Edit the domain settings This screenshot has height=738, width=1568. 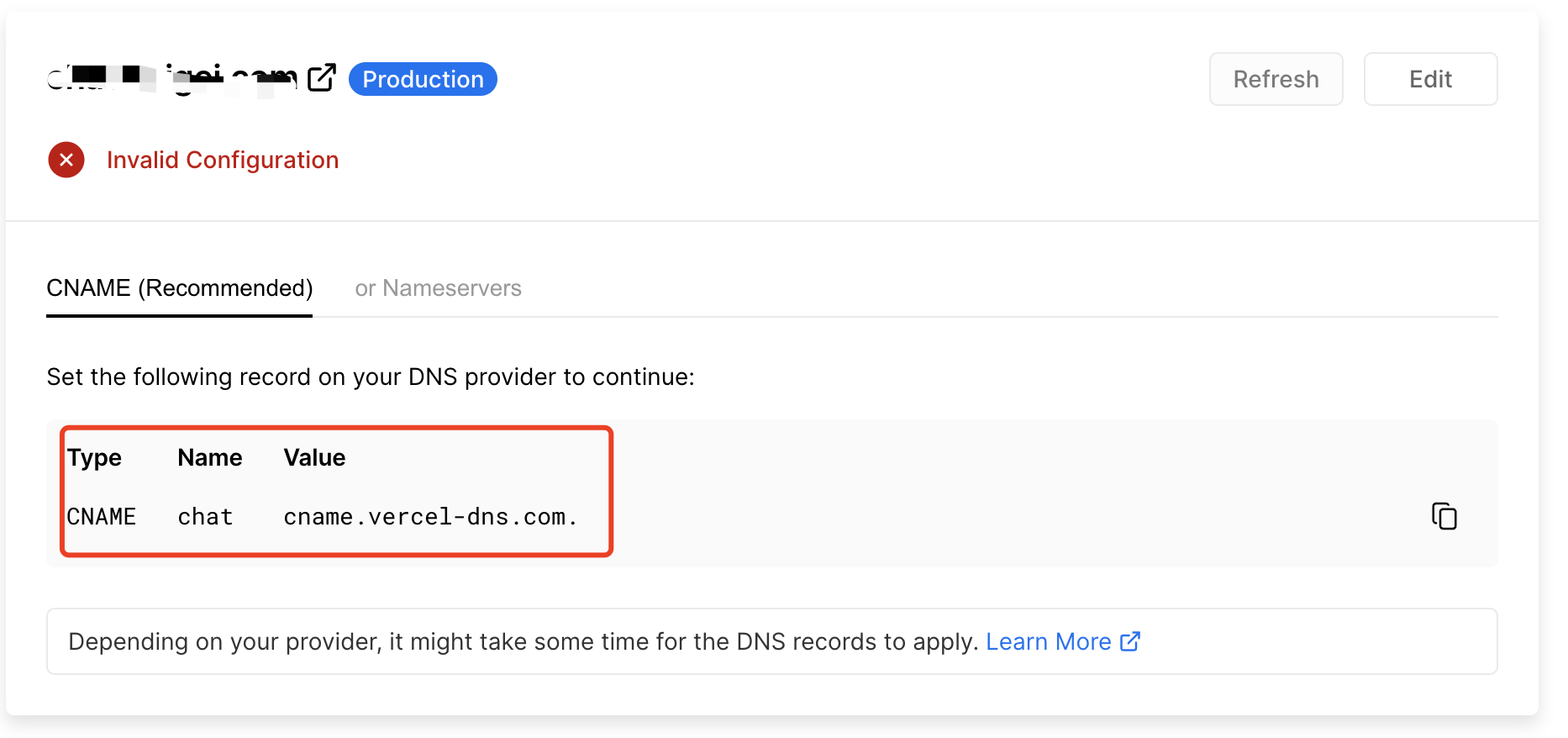[x=1430, y=79]
